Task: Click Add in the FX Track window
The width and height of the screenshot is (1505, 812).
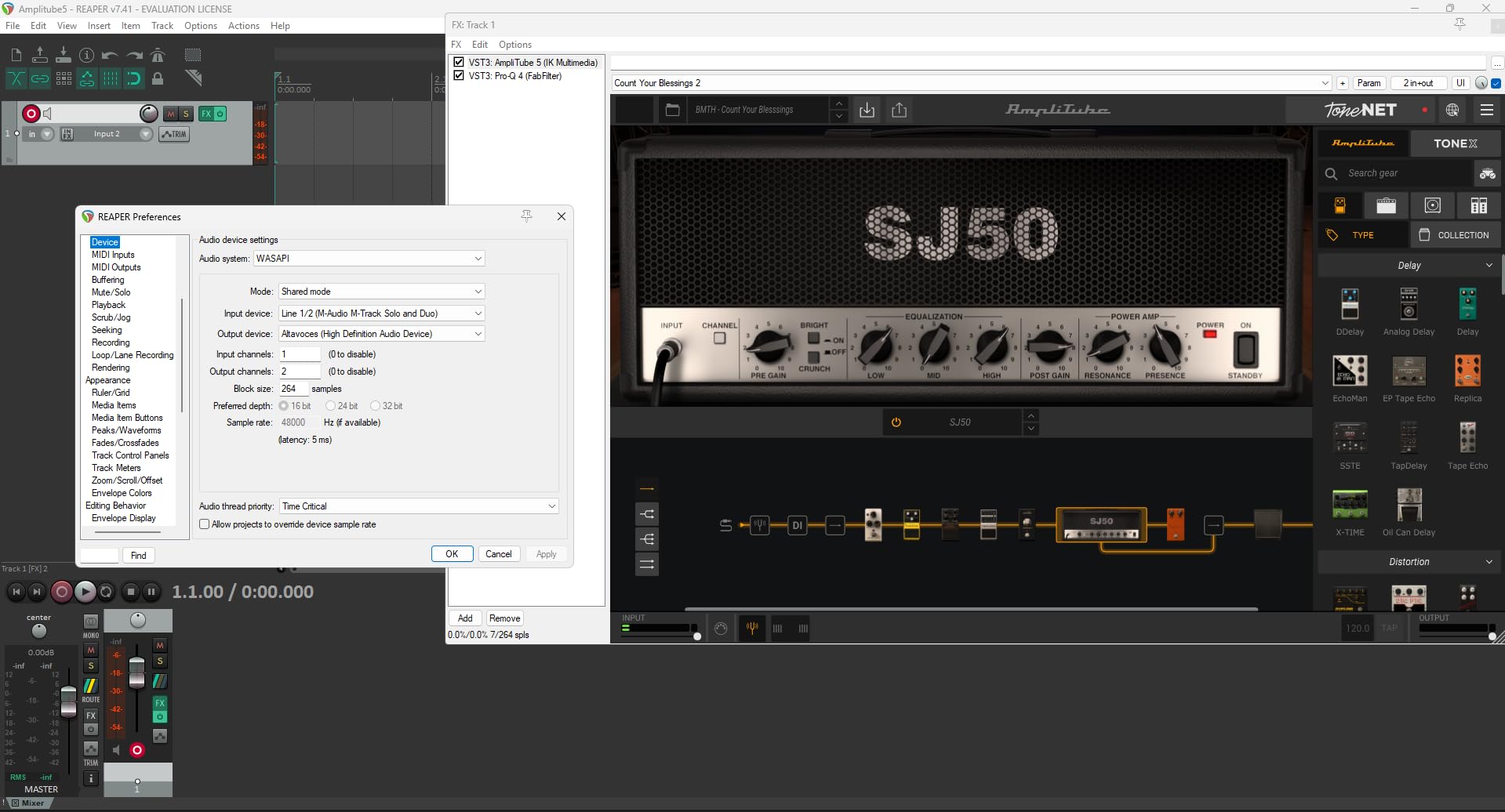Action: [464, 618]
